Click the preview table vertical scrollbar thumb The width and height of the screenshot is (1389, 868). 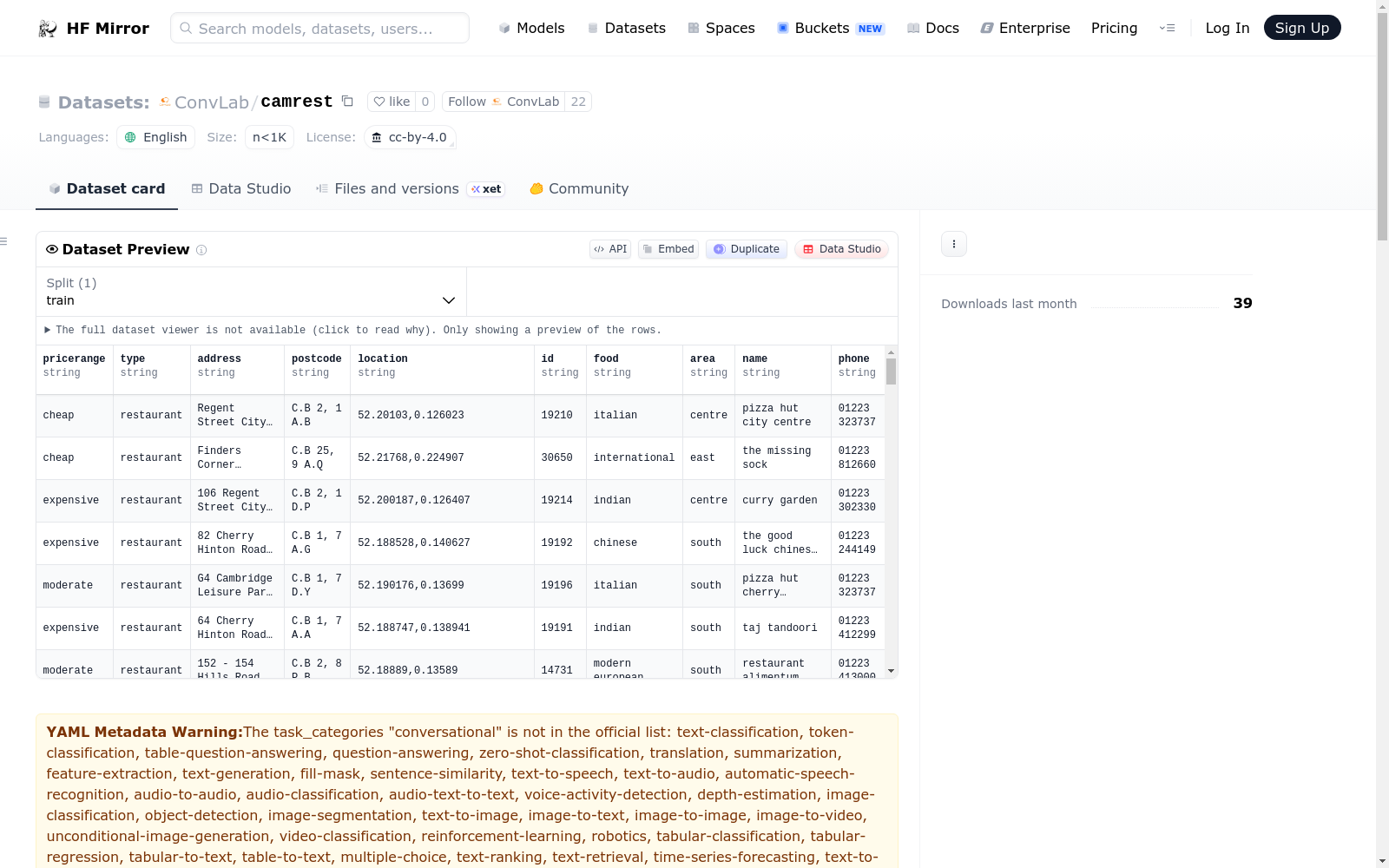(891, 372)
